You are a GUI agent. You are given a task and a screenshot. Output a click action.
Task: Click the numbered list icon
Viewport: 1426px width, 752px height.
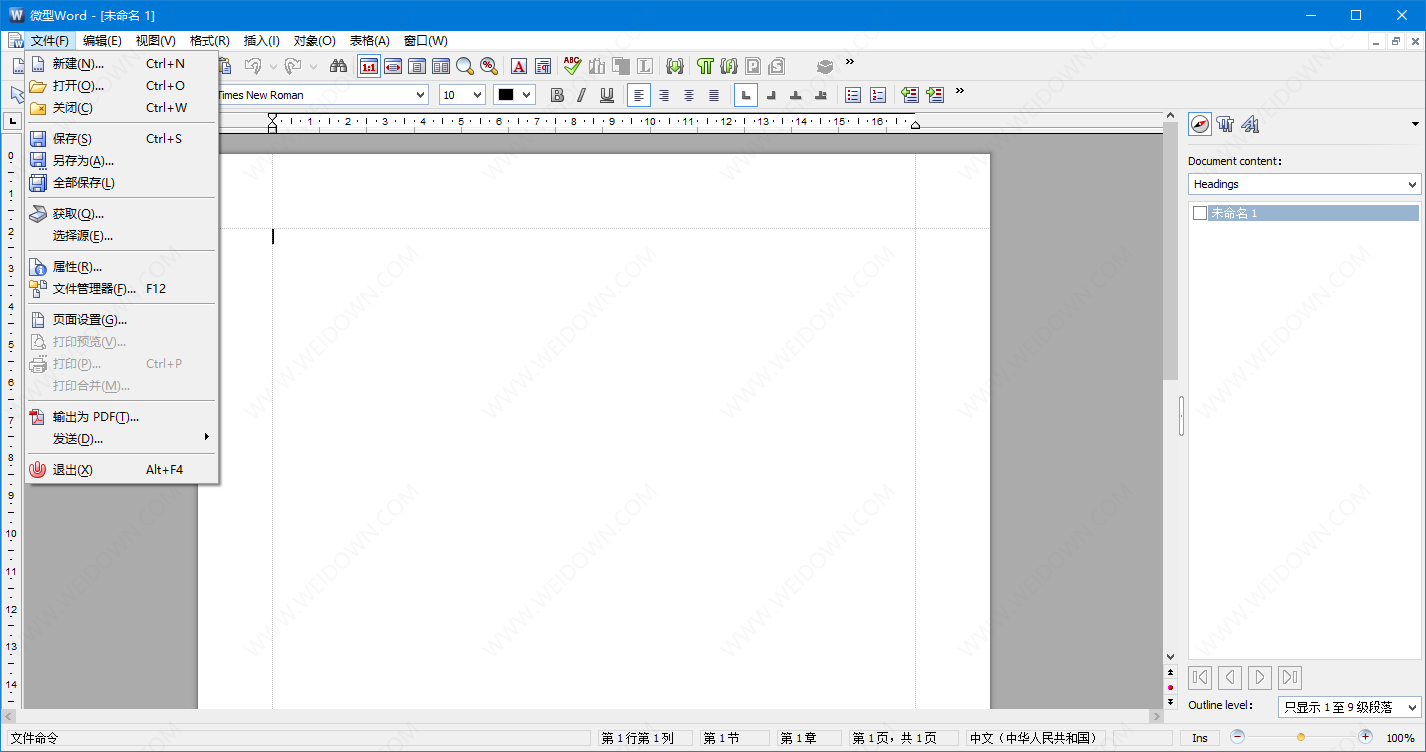(878, 95)
